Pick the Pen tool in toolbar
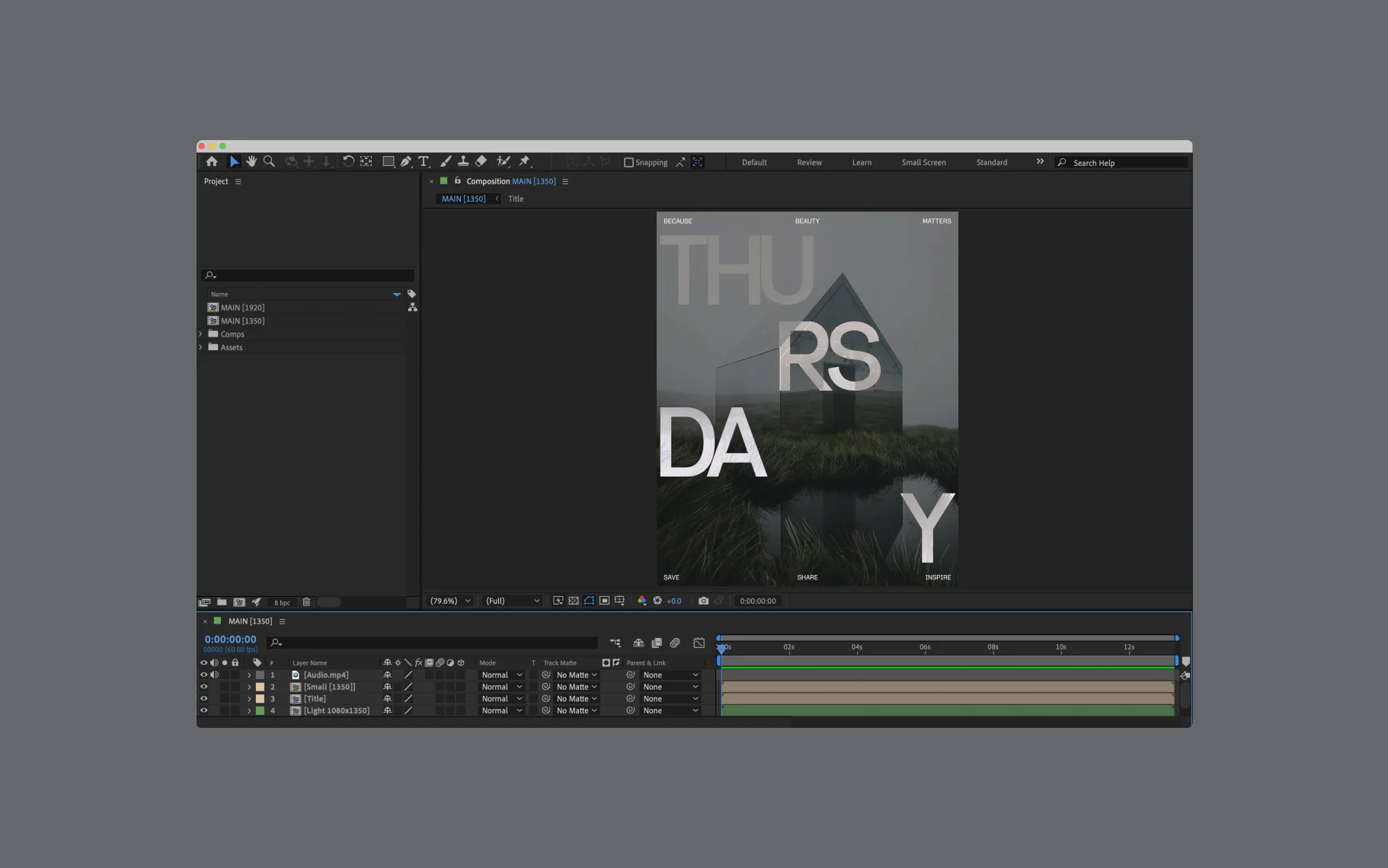The image size is (1388, 868). 406,161
